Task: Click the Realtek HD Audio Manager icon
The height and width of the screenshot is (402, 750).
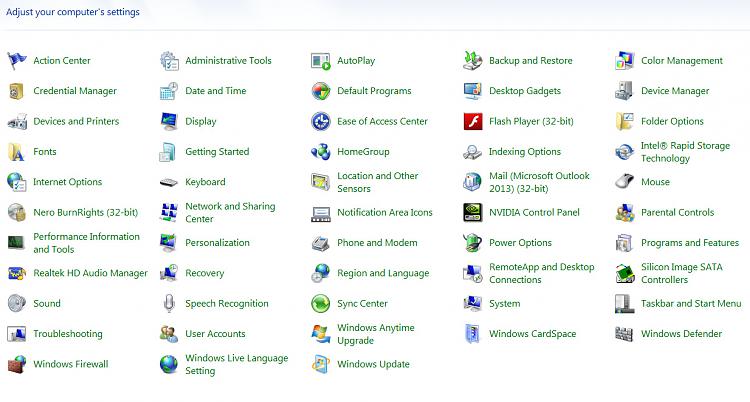Action: tap(17, 273)
